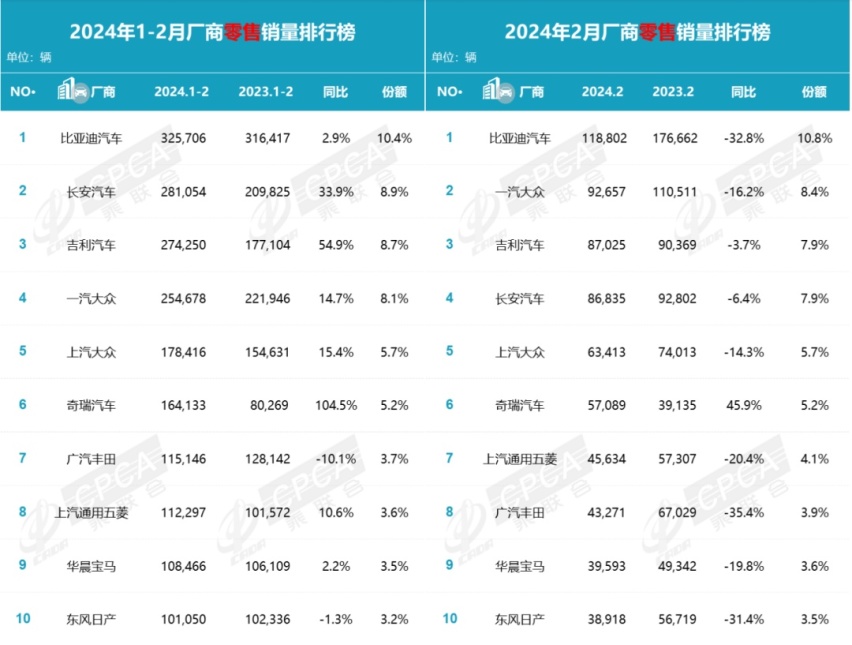Select value 254,678
Viewport: 852px width, 645px height.
183,298
